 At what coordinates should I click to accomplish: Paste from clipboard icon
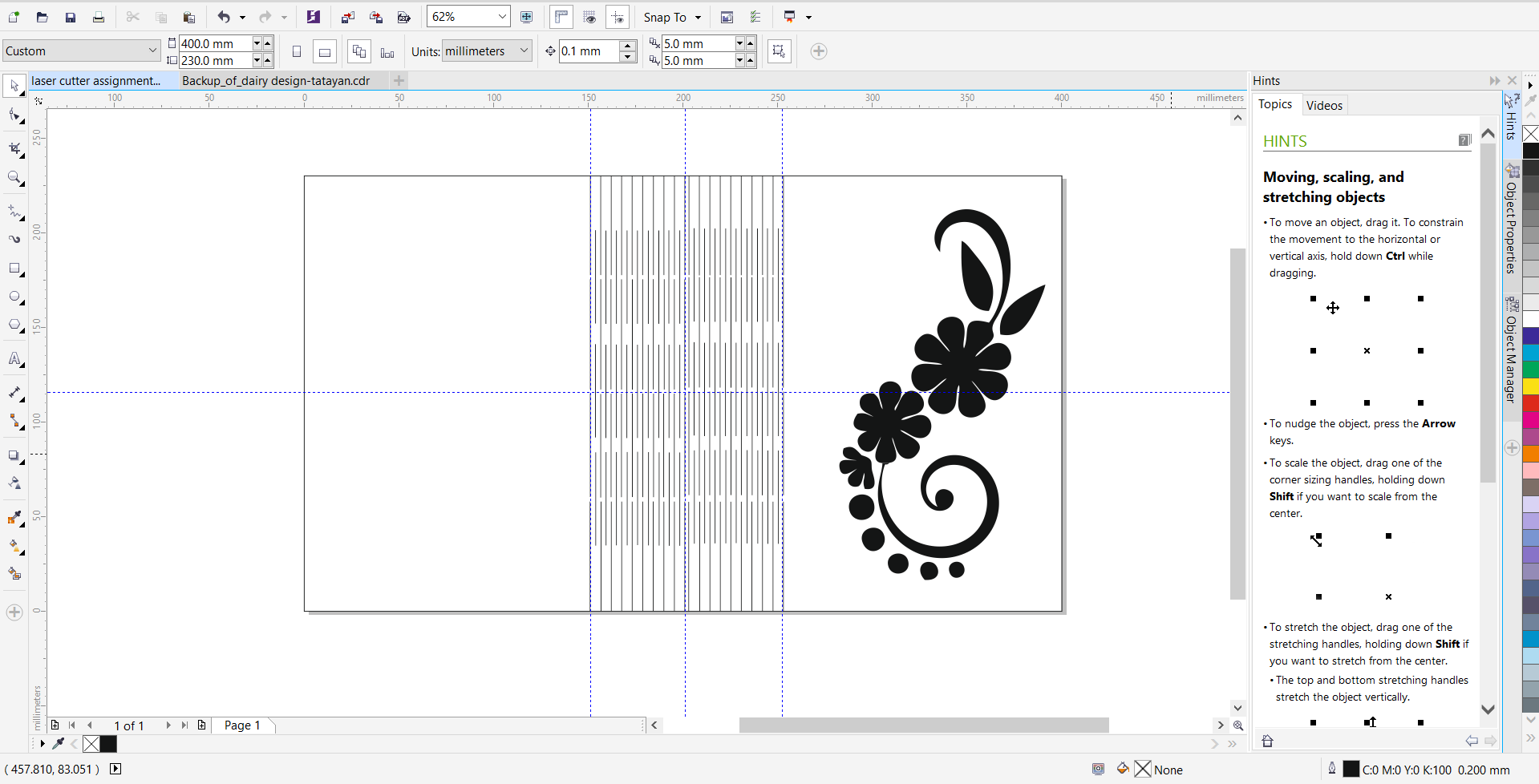coord(189,17)
